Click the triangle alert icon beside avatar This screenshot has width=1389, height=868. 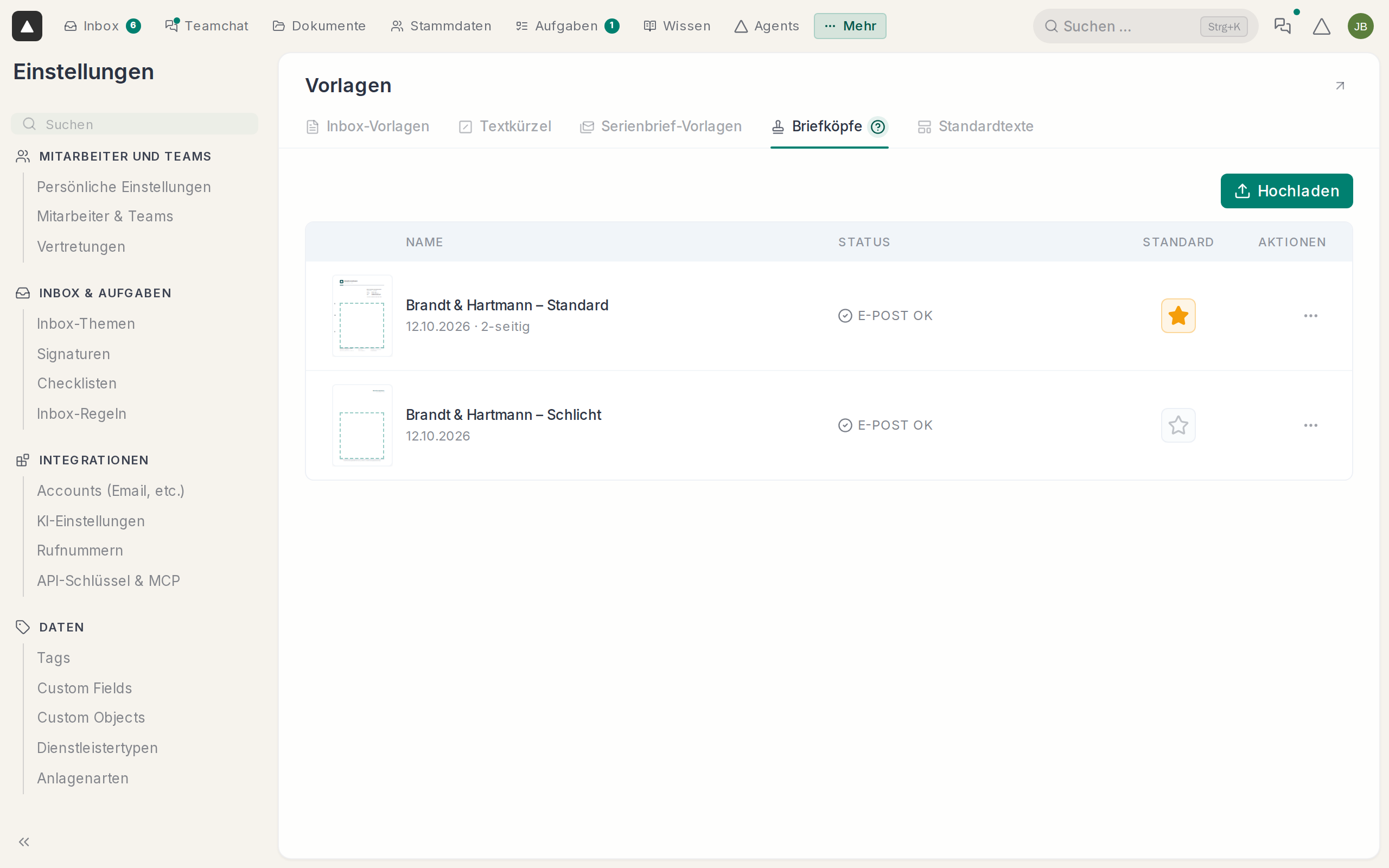click(1321, 27)
